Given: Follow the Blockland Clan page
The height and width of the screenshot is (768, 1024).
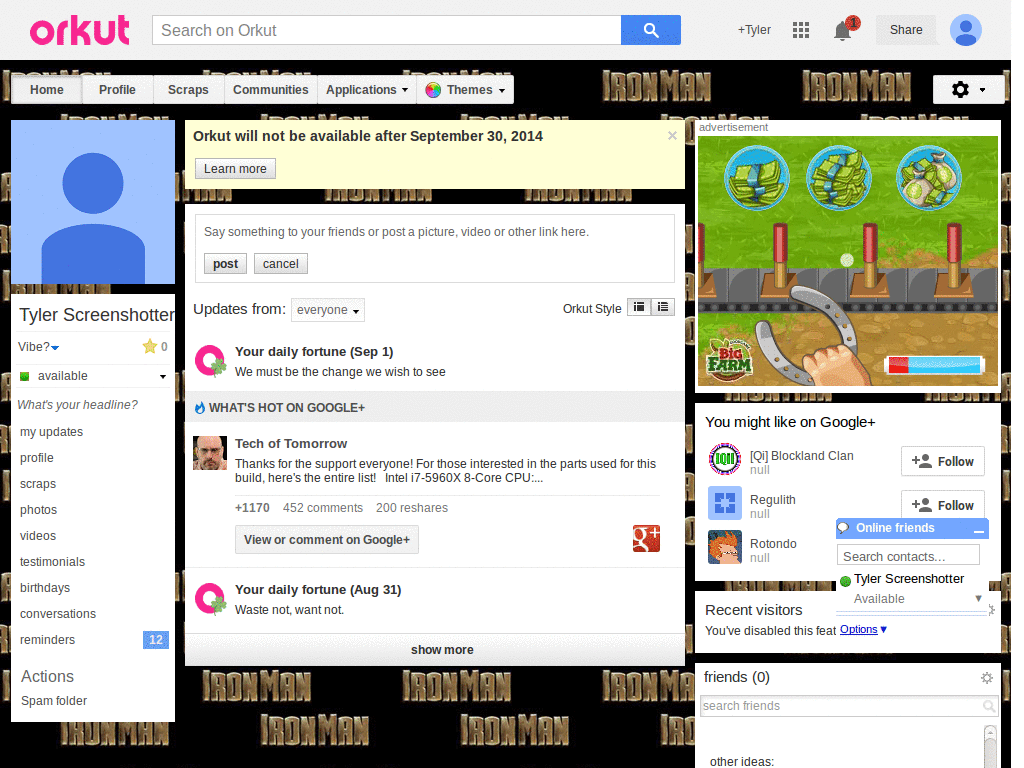Looking at the screenshot, I should 942,462.
